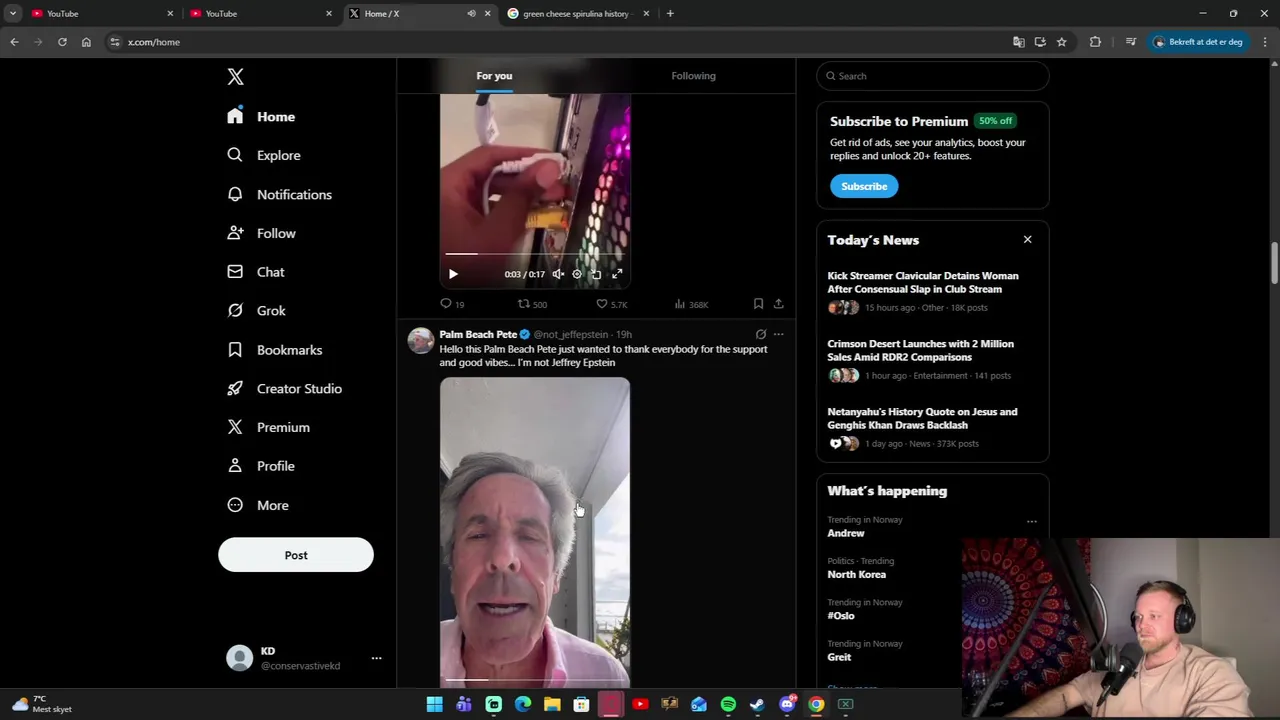Click the Palm Beach Pete display name
The image size is (1280, 720).
pyautogui.click(x=478, y=334)
